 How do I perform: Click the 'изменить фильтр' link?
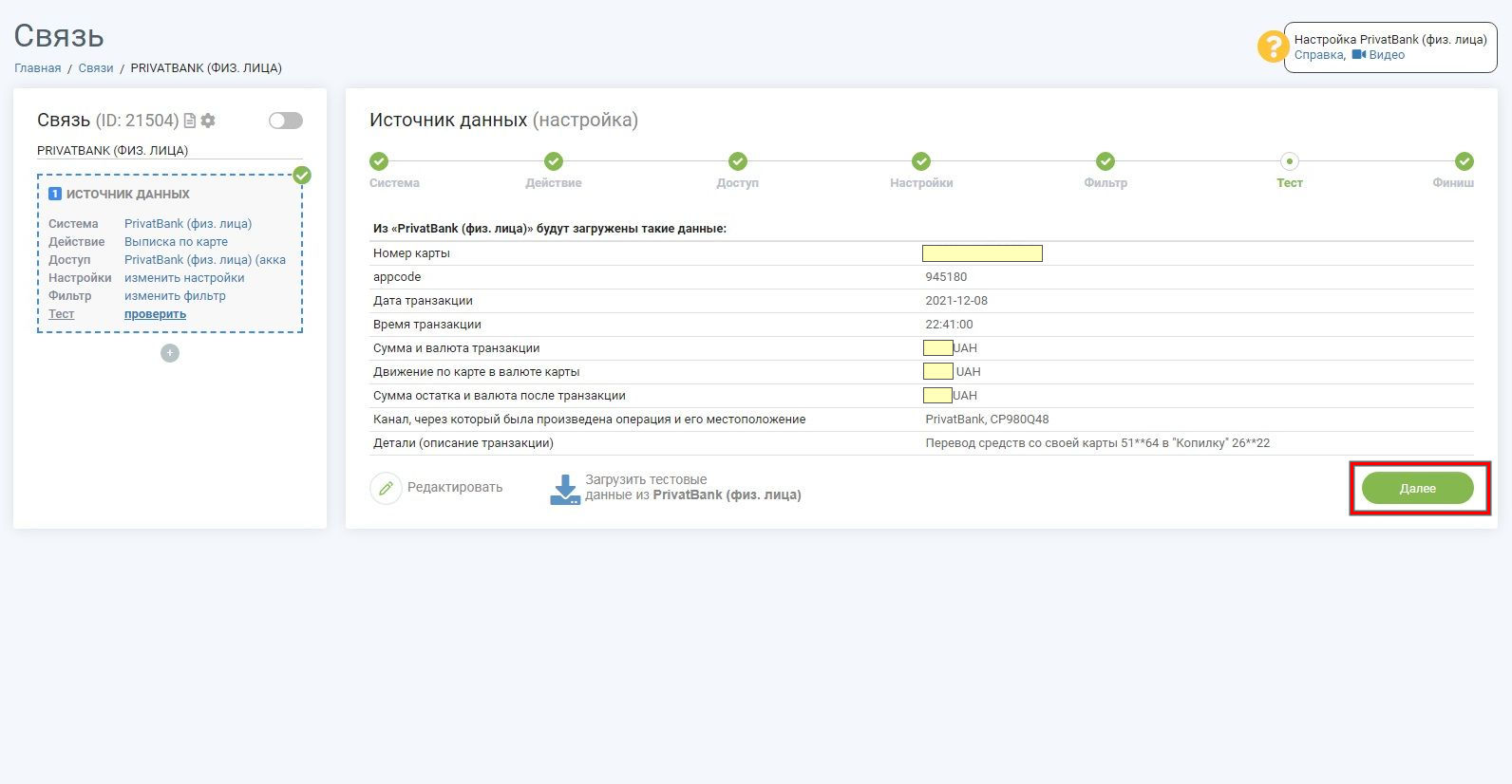tap(175, 296)
